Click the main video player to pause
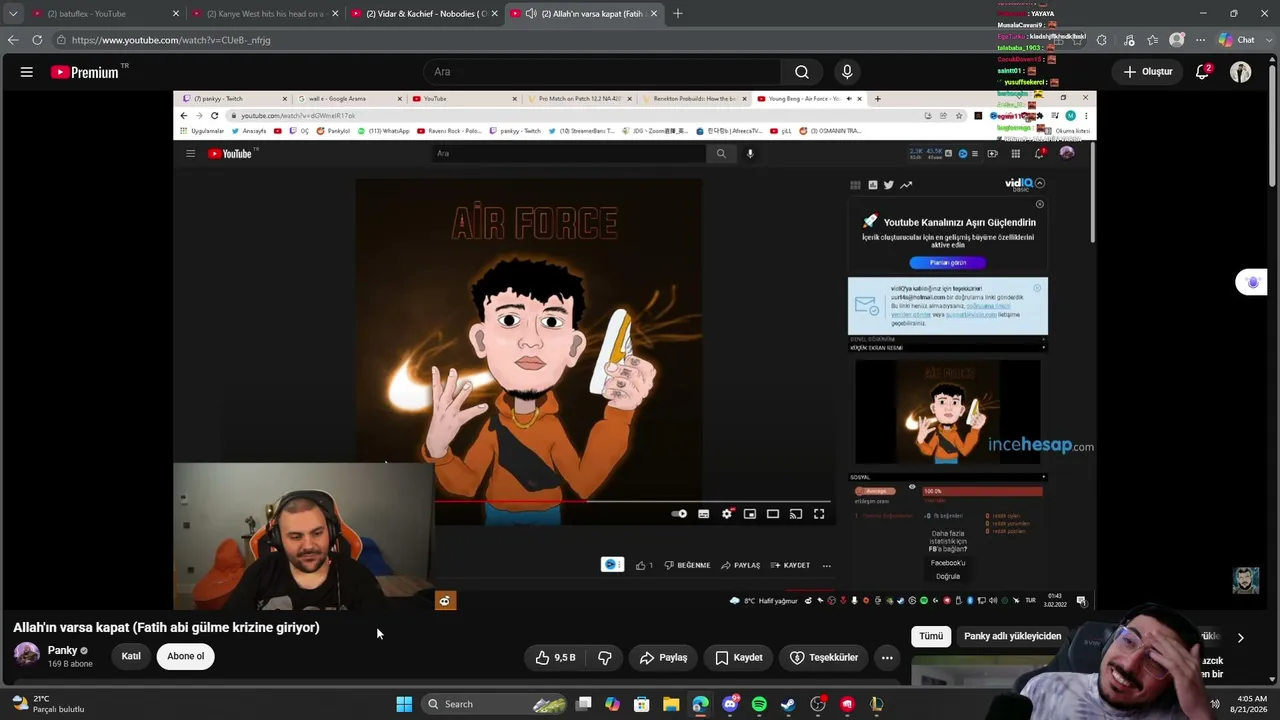The height and width of the screenshot is (720, 1280). tap(635, 350)
